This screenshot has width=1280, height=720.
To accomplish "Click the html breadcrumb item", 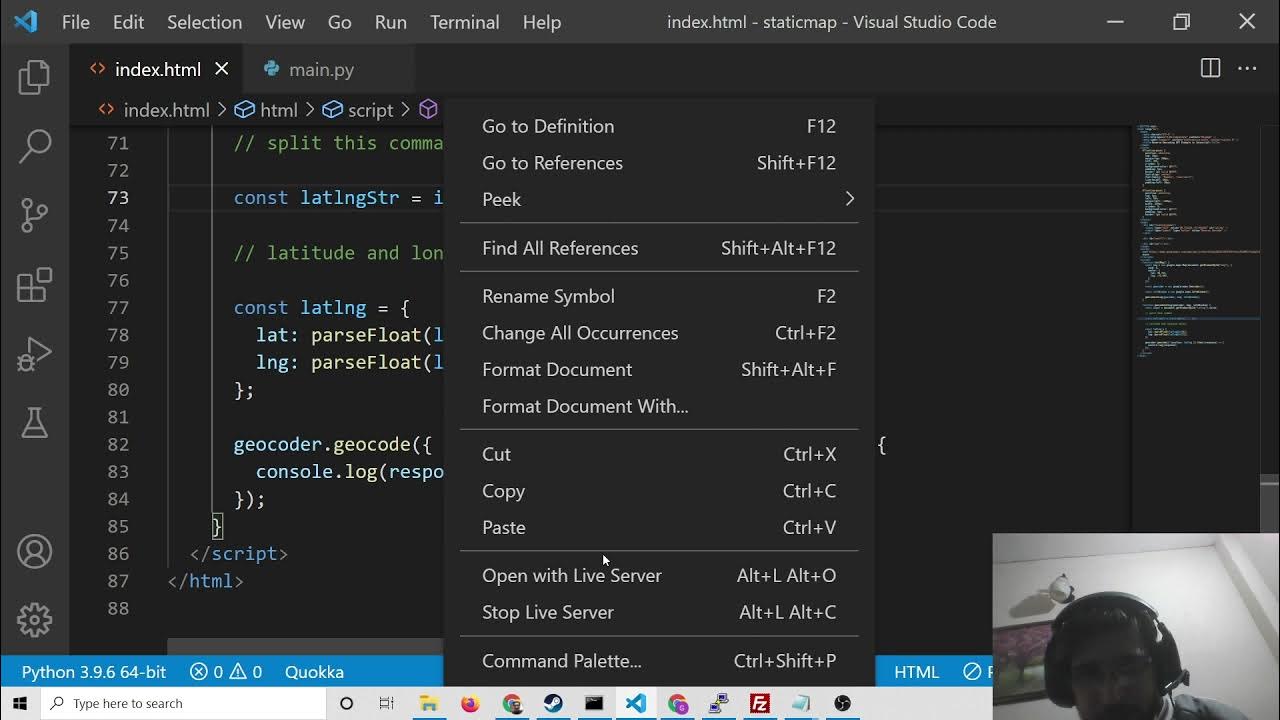I will [267, 110].
